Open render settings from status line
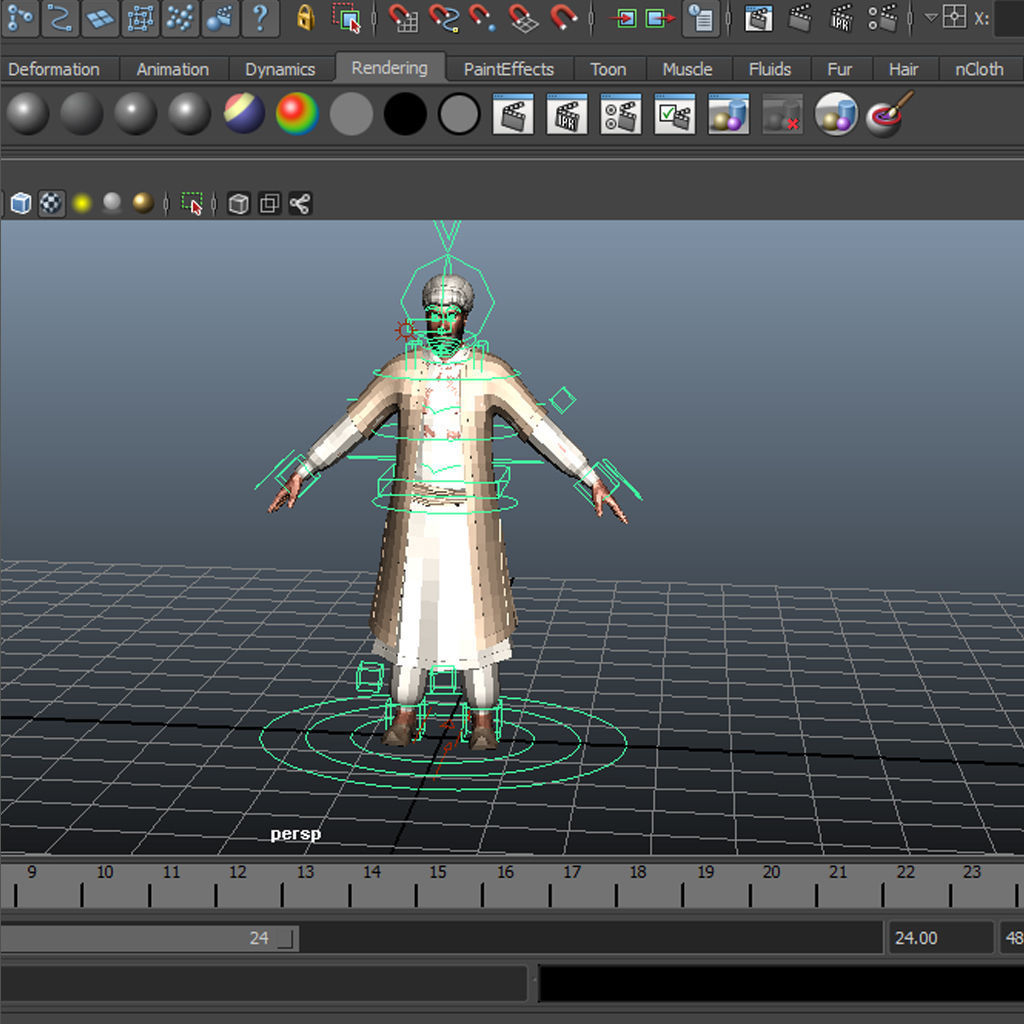 click(x=882, y=18)
